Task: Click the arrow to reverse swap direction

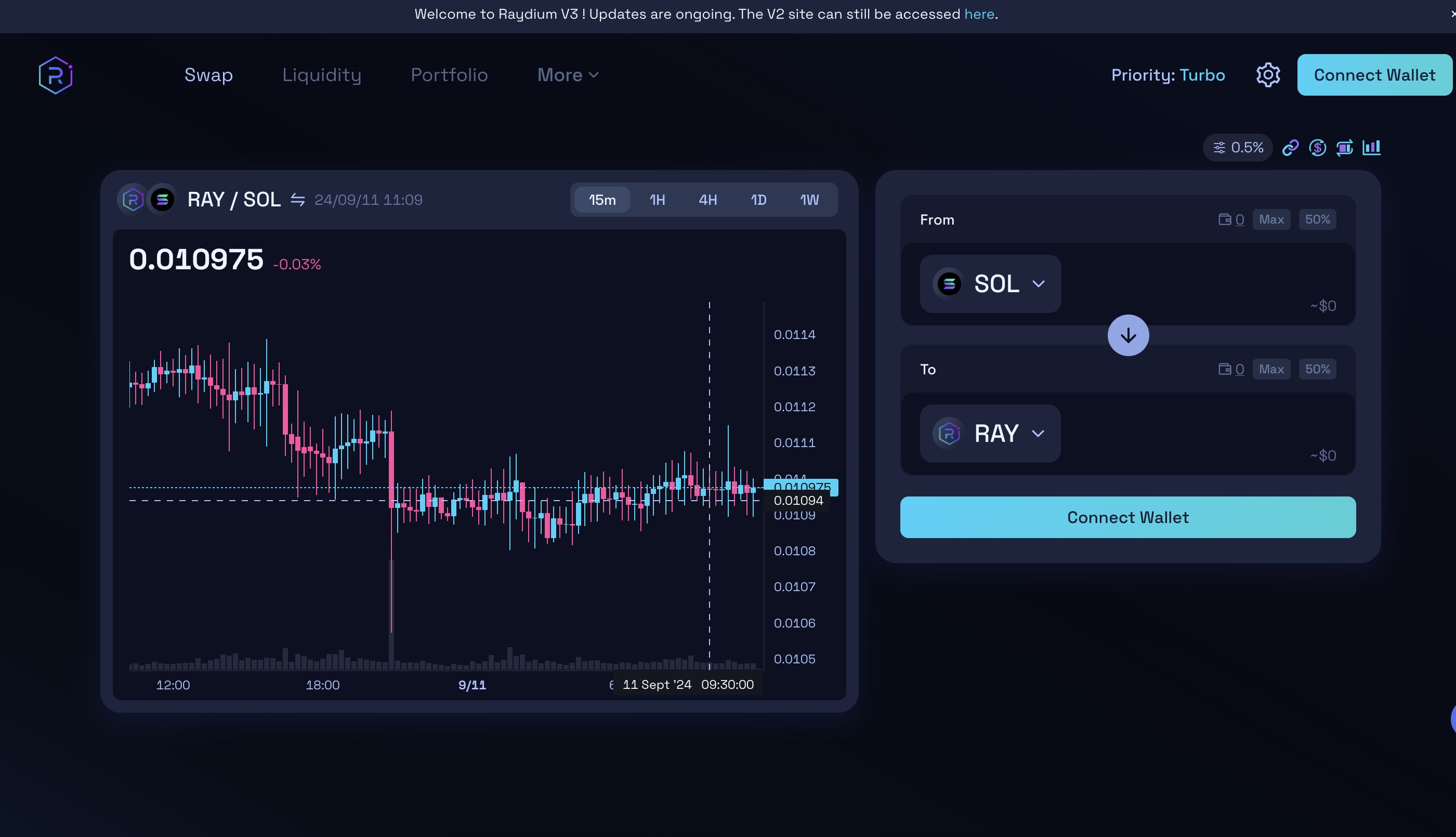Action: coord(1127,335)
